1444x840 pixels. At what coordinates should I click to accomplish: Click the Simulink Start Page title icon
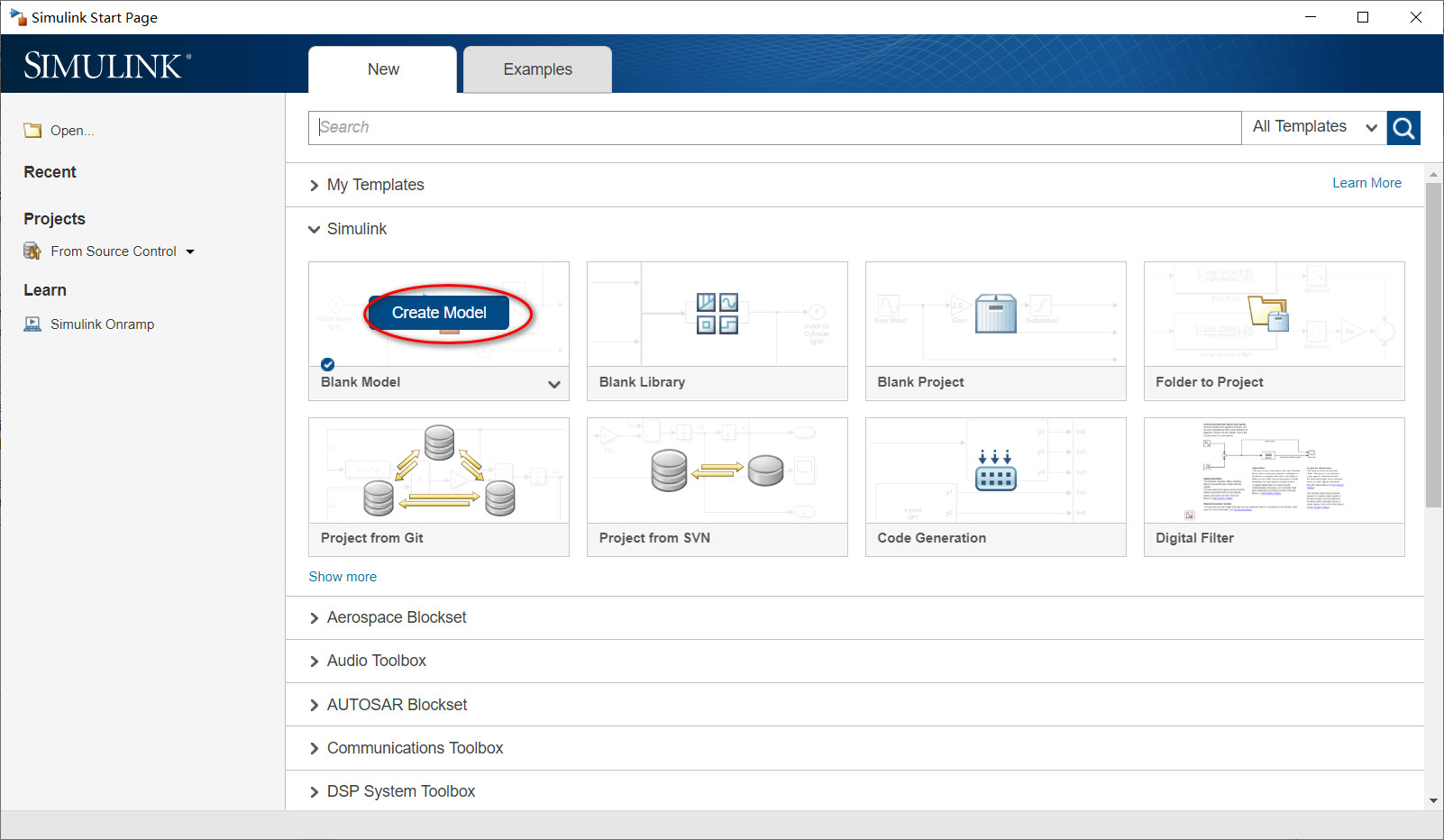(x=18, y=17)
